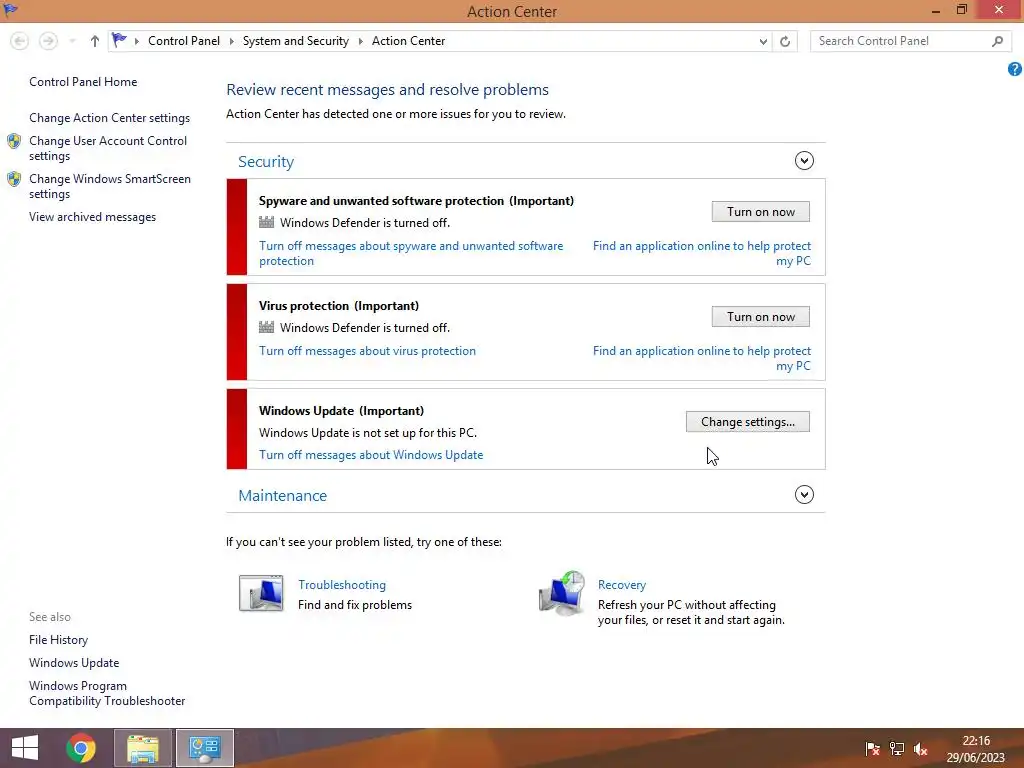Turn off messages about spyware protection

coord(411,253)
